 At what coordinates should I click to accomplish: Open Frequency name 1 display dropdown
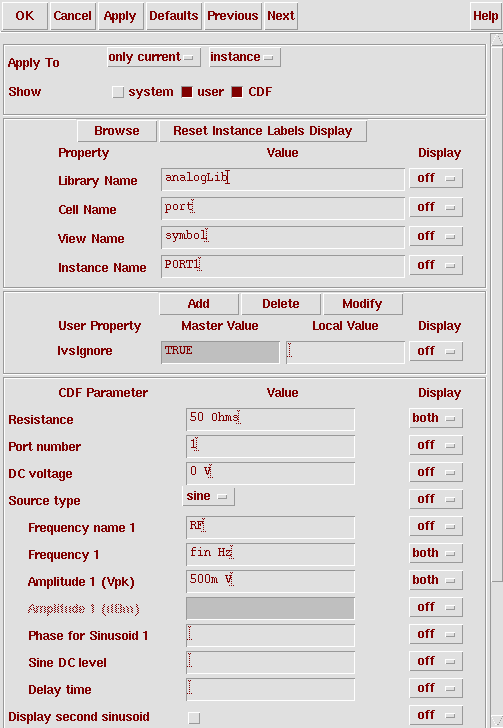coord(436,526)
